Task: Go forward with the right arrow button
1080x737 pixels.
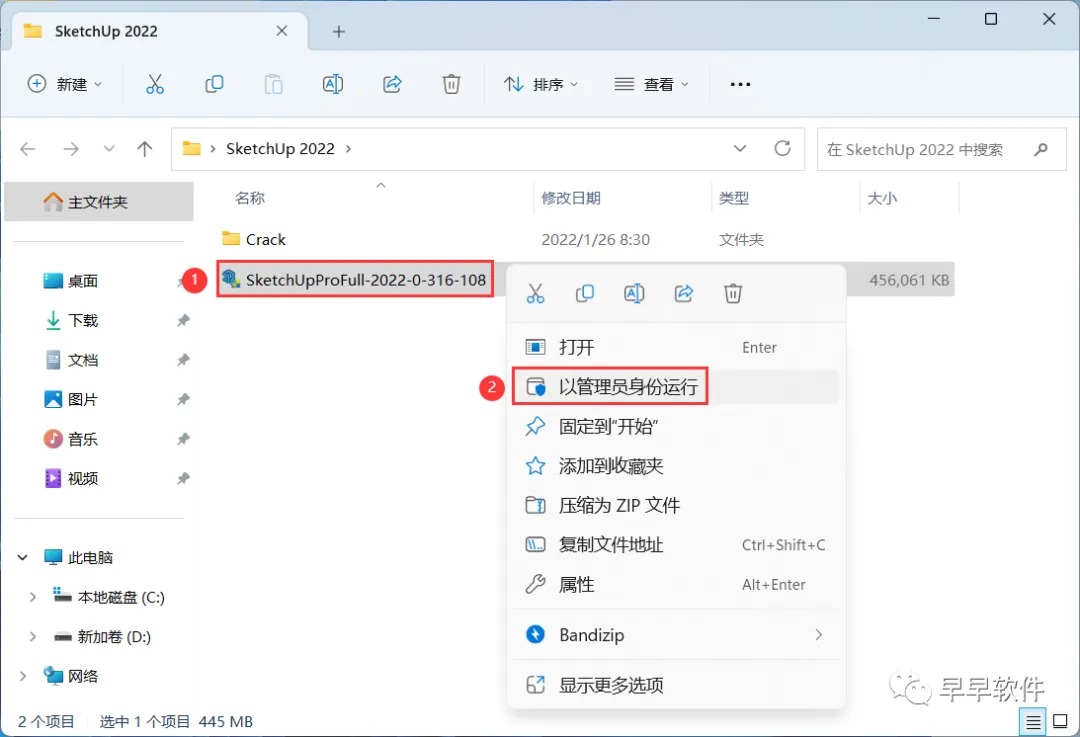Action: 71,149
